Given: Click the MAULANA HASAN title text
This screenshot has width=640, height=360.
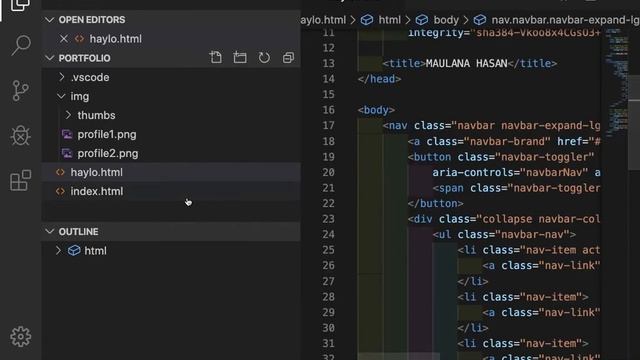Looking at the screenshot, I should click(466, 63).
